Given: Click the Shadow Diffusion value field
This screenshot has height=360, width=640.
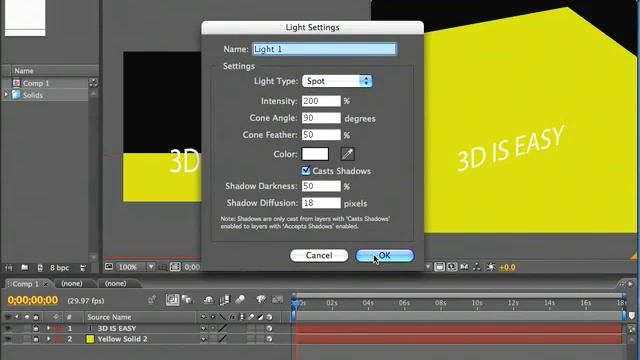Looking at the screenshot, I should [x=321, y=203].
